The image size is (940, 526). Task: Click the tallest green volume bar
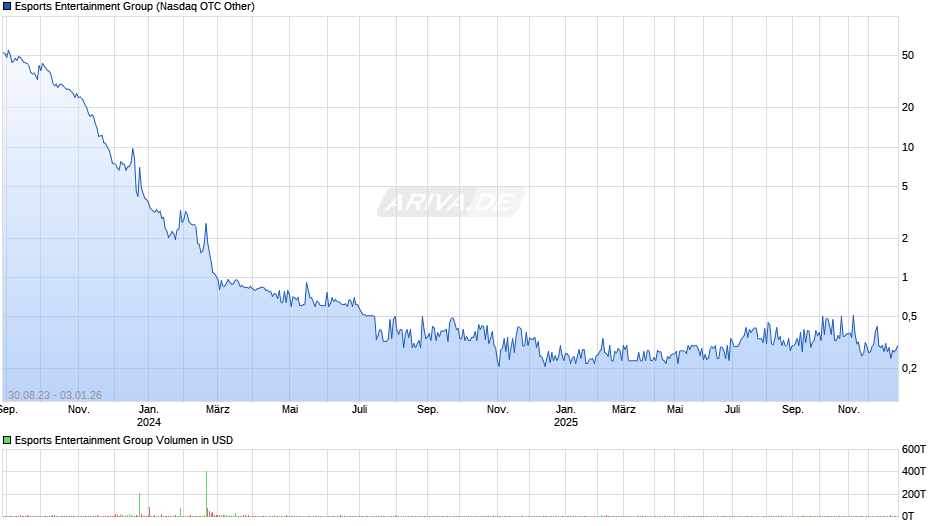point(206,494)
